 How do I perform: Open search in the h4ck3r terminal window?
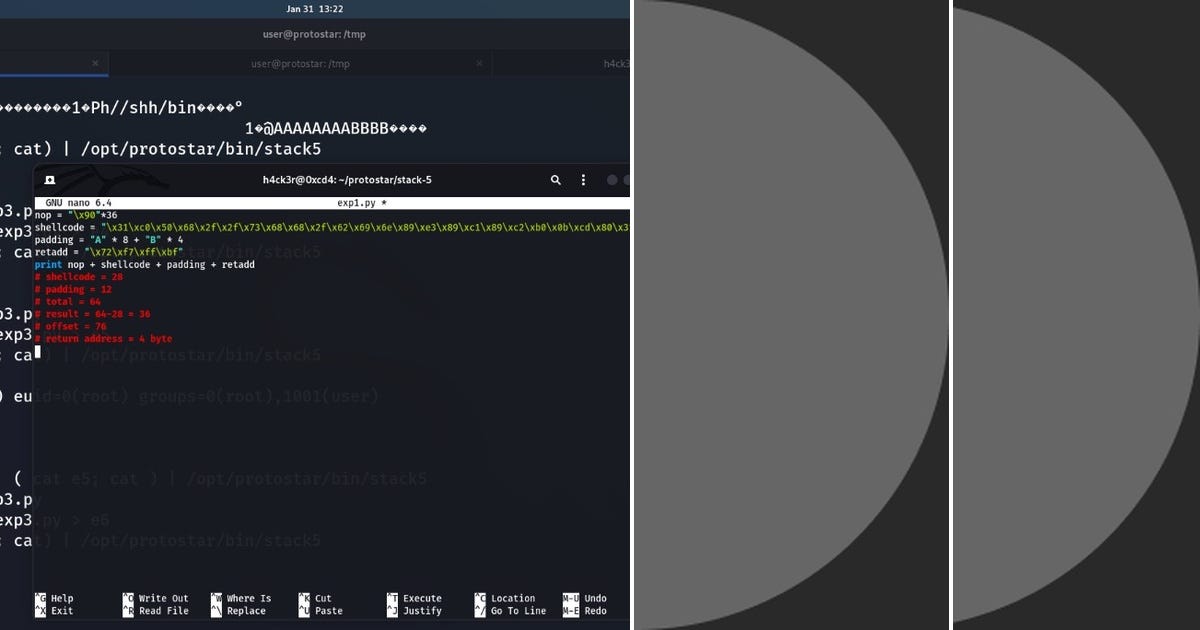556,180
